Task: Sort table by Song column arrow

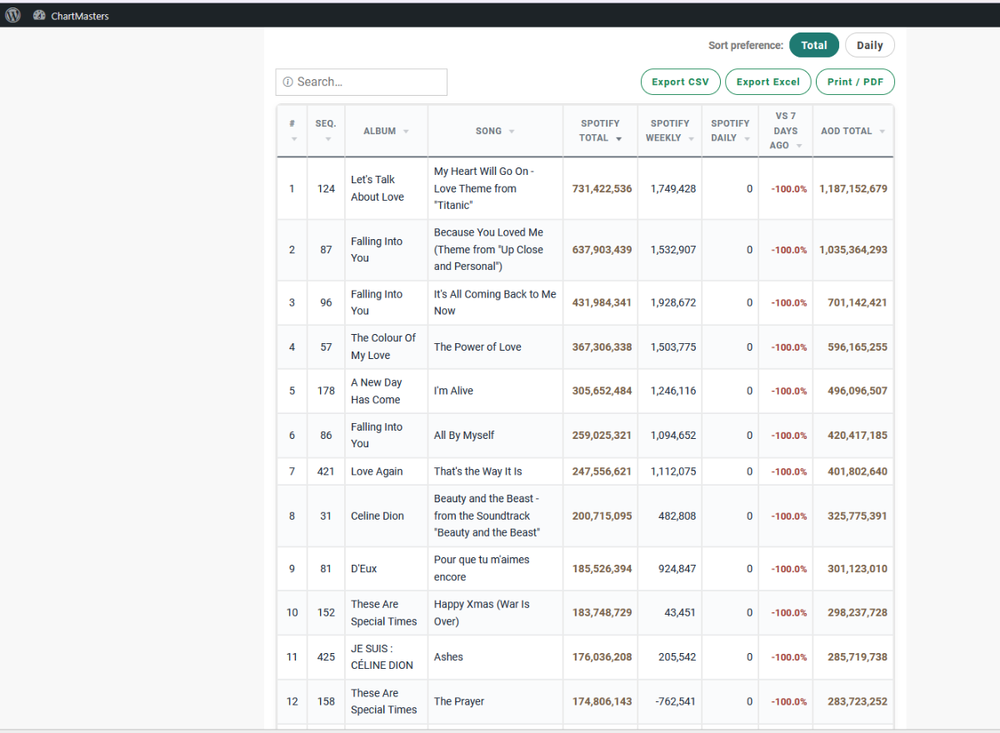Action: tap(511, 131)
